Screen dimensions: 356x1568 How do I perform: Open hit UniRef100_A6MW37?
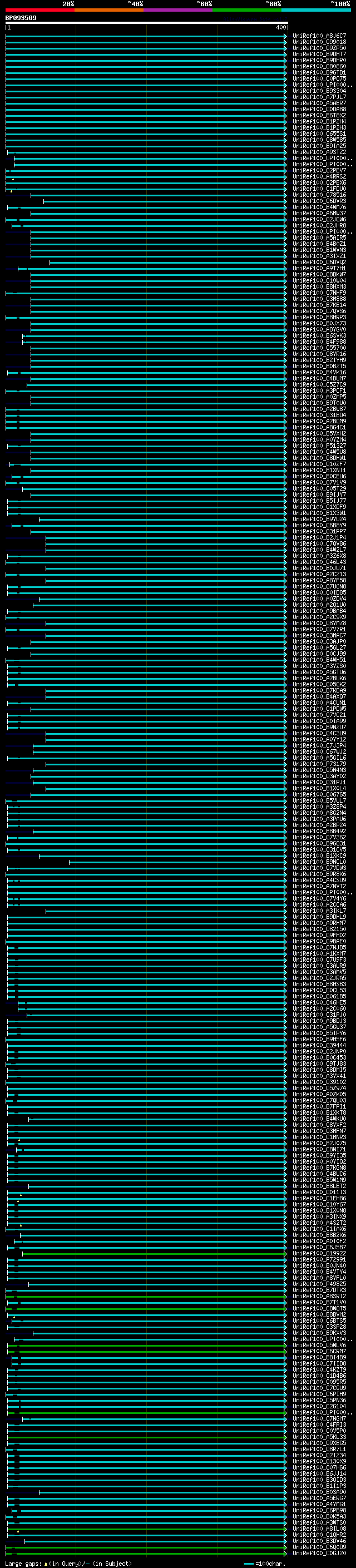[319, 213]
